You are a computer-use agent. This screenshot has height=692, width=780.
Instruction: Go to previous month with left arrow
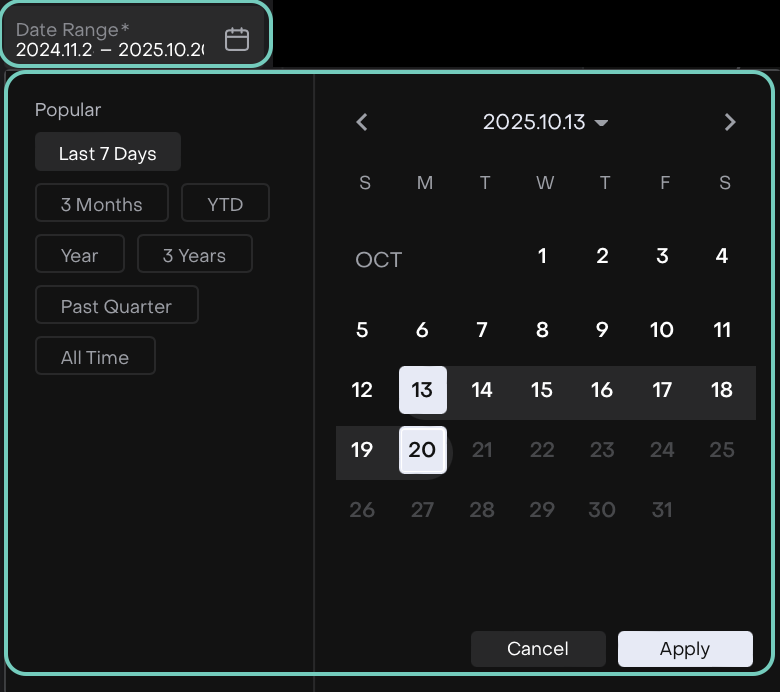point(362,122)
